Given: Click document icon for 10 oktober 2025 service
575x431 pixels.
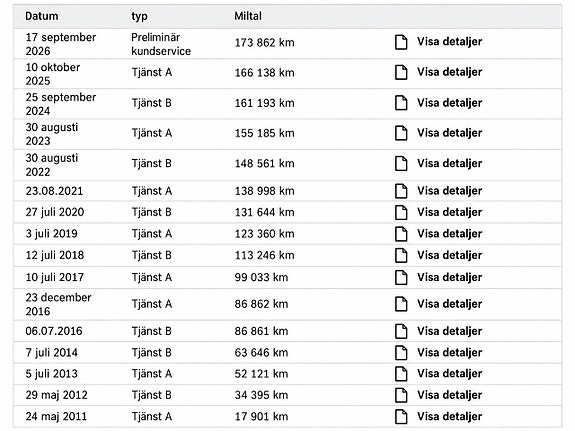Looking at the screenshot, I should [x=401, y=72].
